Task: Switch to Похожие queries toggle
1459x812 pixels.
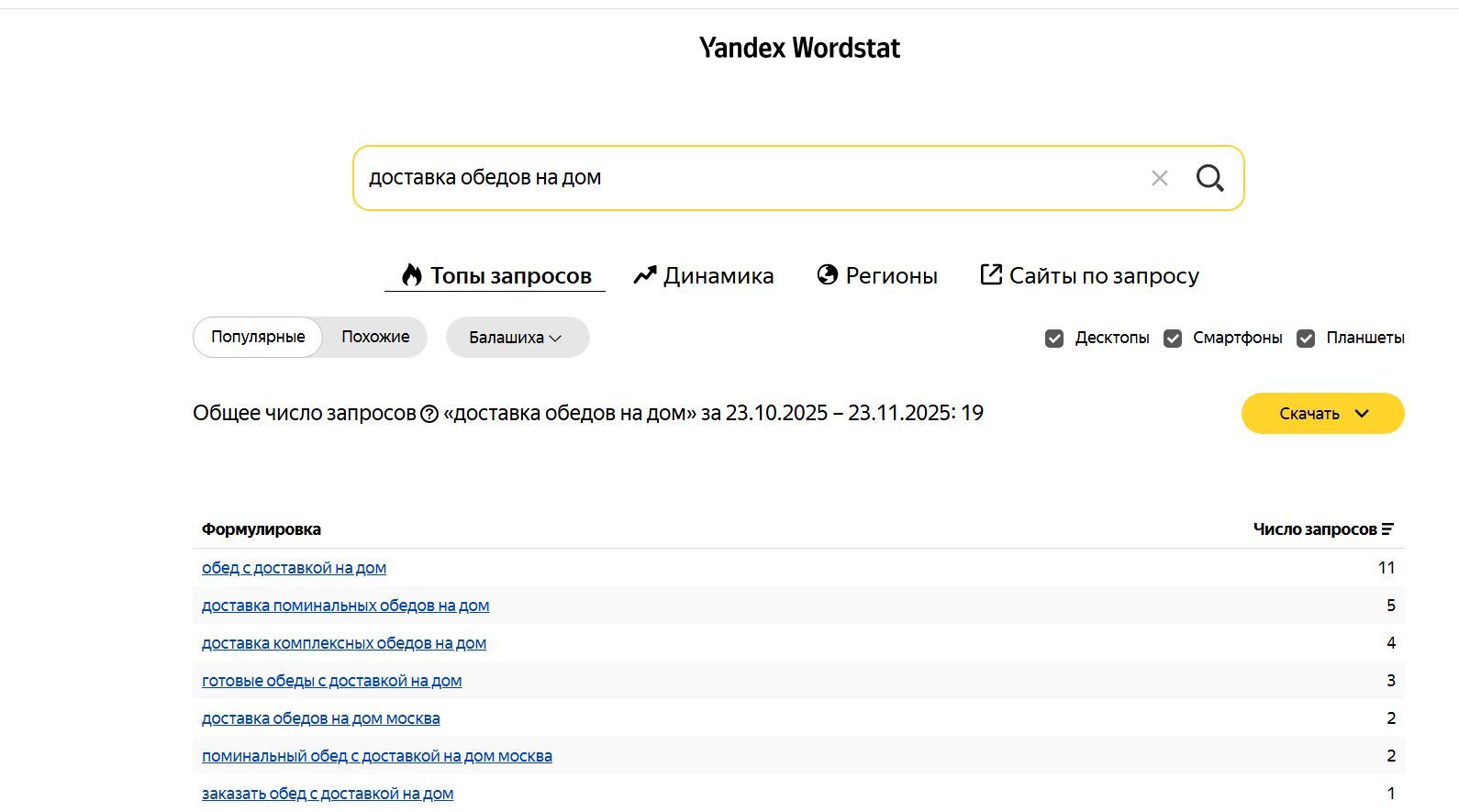Action: [375, 337]
